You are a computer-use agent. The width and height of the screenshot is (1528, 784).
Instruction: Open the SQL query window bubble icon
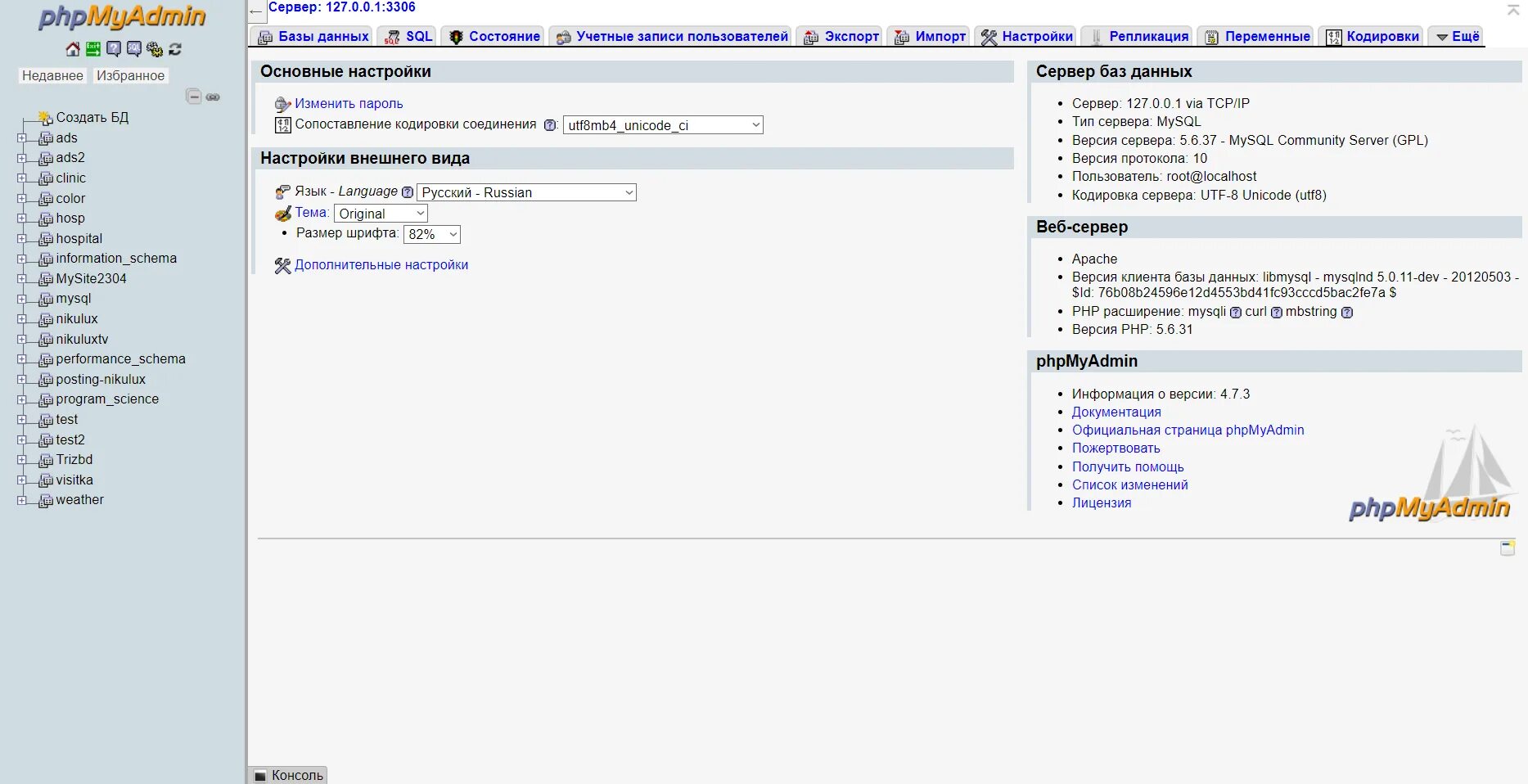134,49
